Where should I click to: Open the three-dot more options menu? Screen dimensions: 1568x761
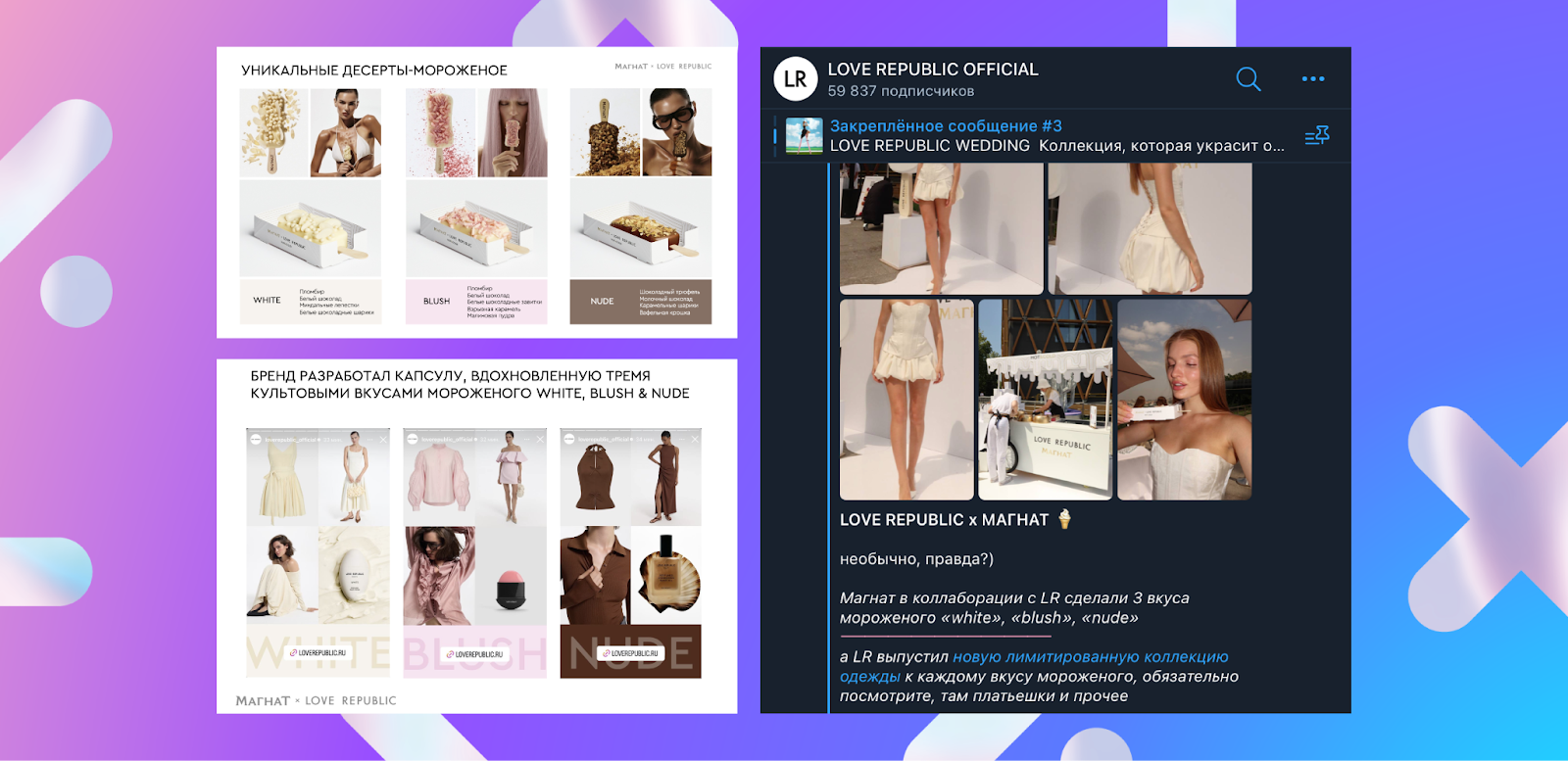click(1313, 79)
